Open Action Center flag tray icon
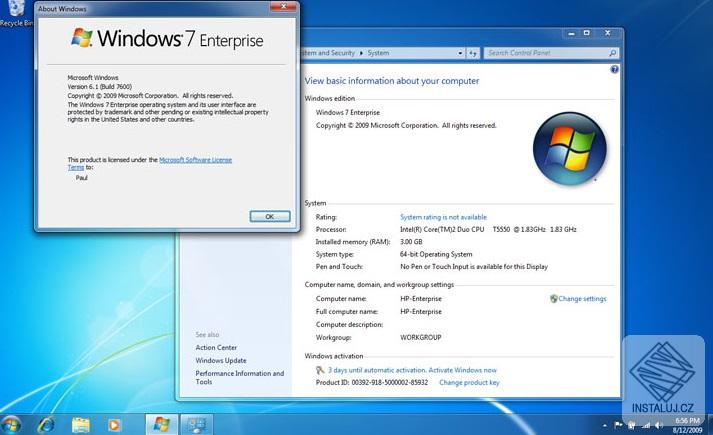The image size is (713, 435). pyautogui.click(x=618, y=425)
